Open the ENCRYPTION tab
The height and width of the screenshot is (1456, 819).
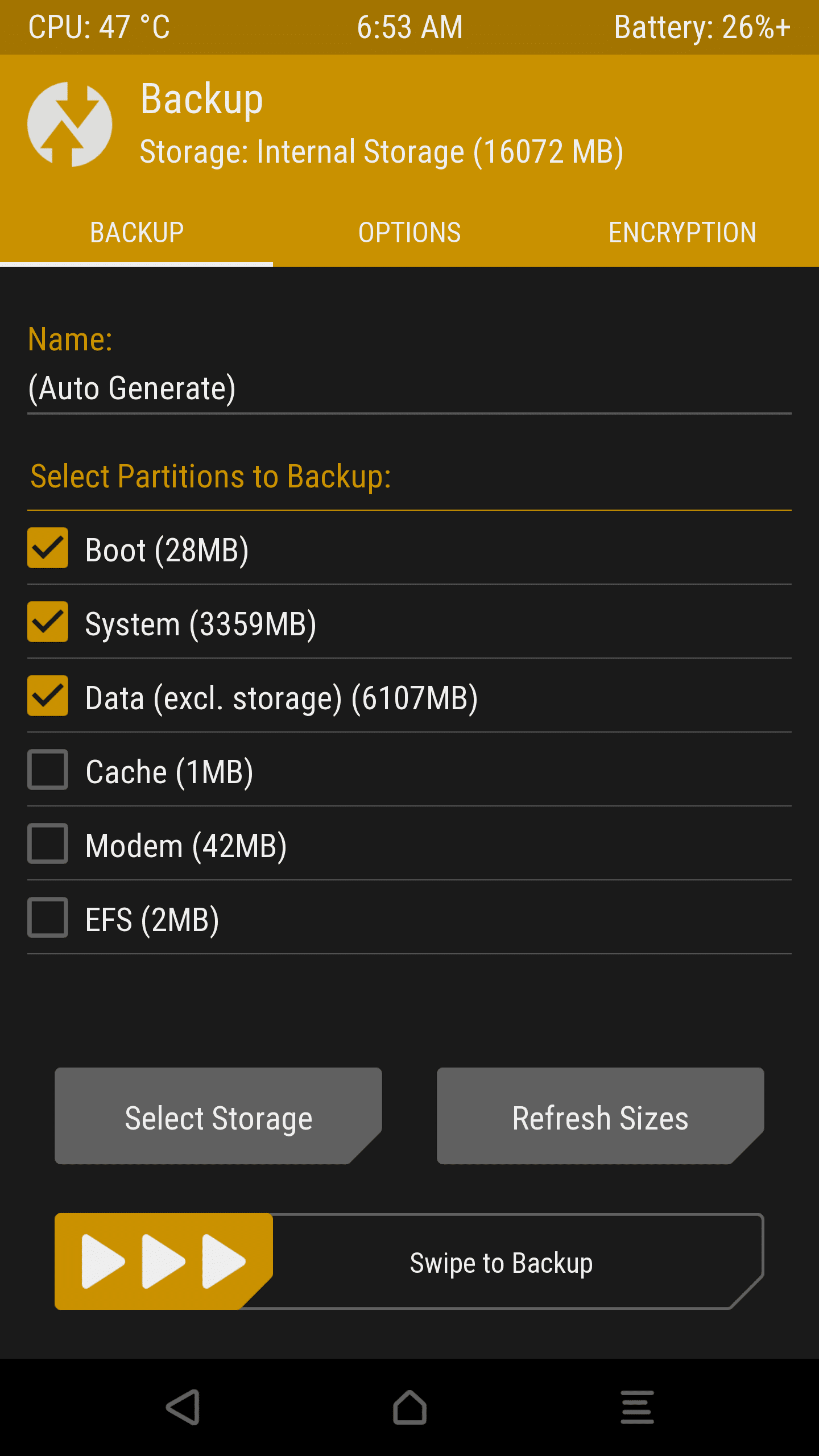[x=682, y=233]
